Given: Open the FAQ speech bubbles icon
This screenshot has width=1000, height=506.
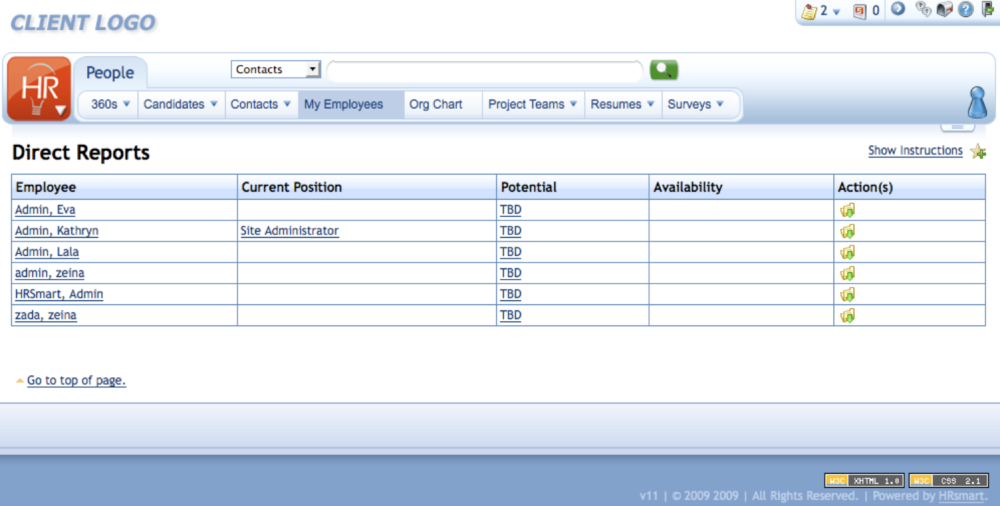Looking at the screenshot, I should pos(922,9).
